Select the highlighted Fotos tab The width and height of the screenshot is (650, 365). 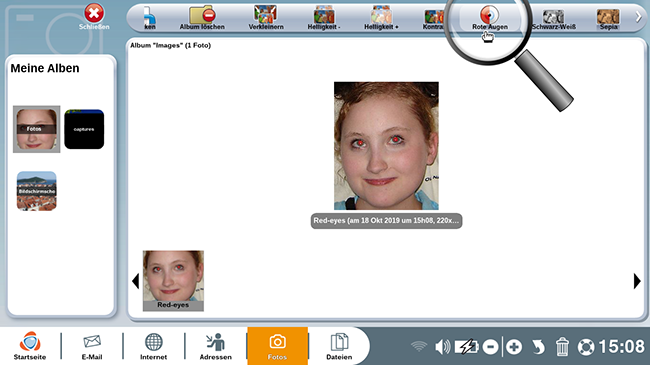[277, 346]
